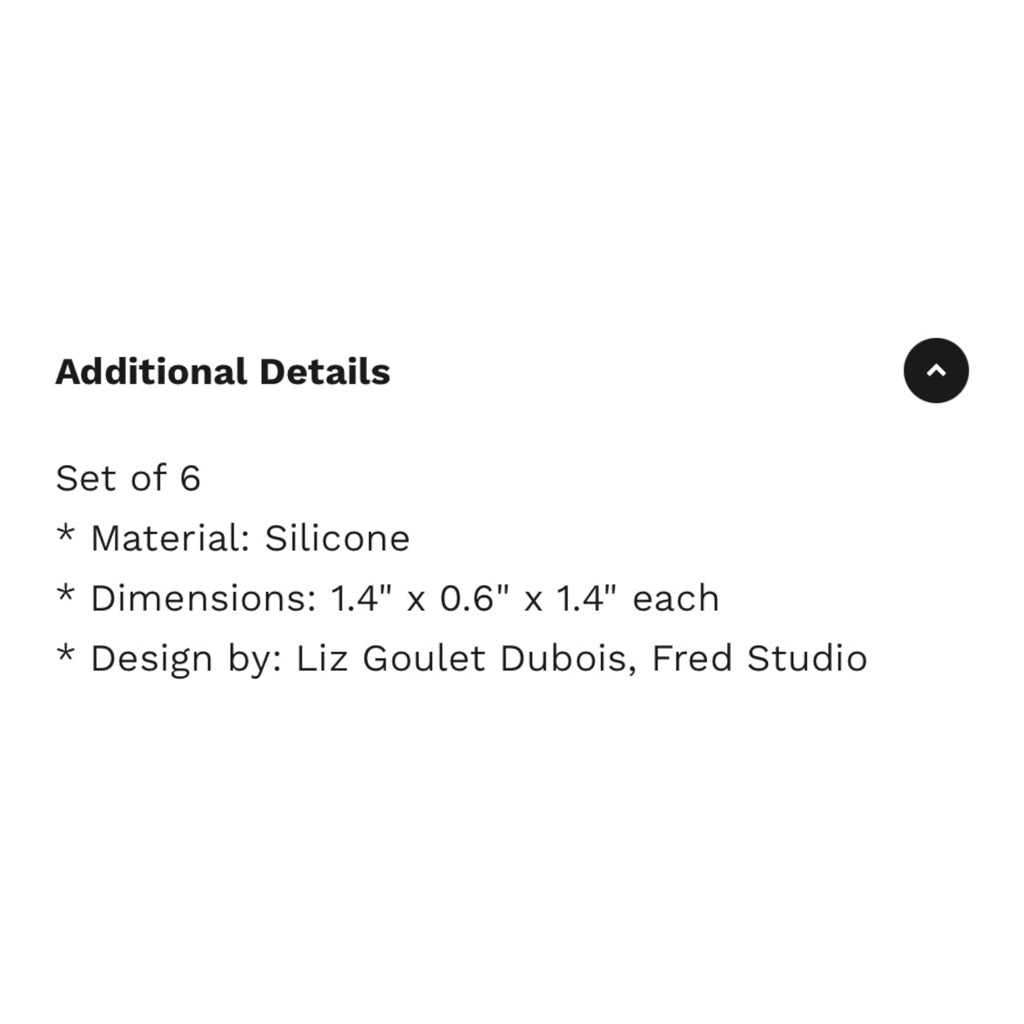Click the word "Studio" at line end
The width and height of the screenshot is (1024, 1024).
point(807,658)
